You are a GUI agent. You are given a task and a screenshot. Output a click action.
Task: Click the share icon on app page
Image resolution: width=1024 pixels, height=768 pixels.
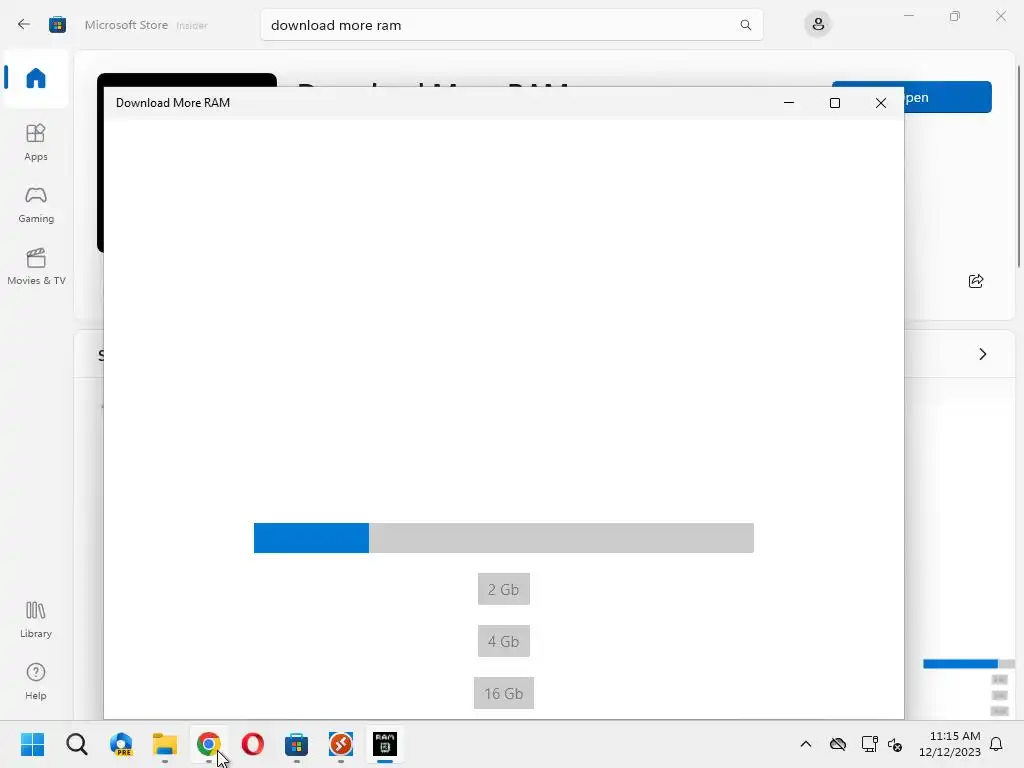point(976,281)
